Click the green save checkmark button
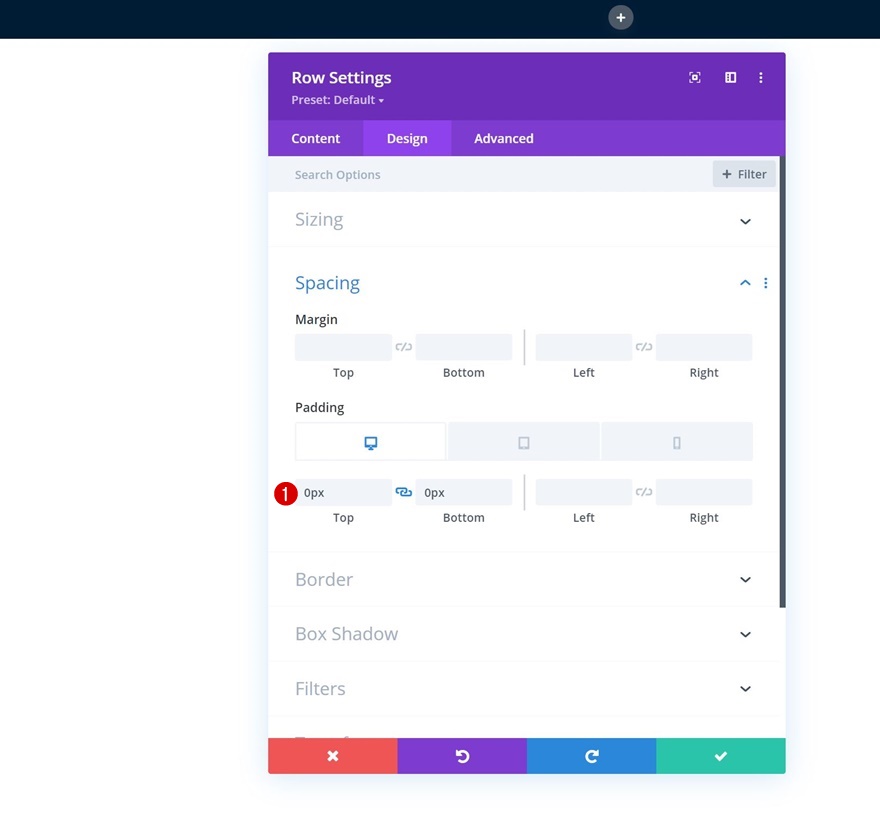Viewport: 880px width, 828px height. (x=721, y=756)
